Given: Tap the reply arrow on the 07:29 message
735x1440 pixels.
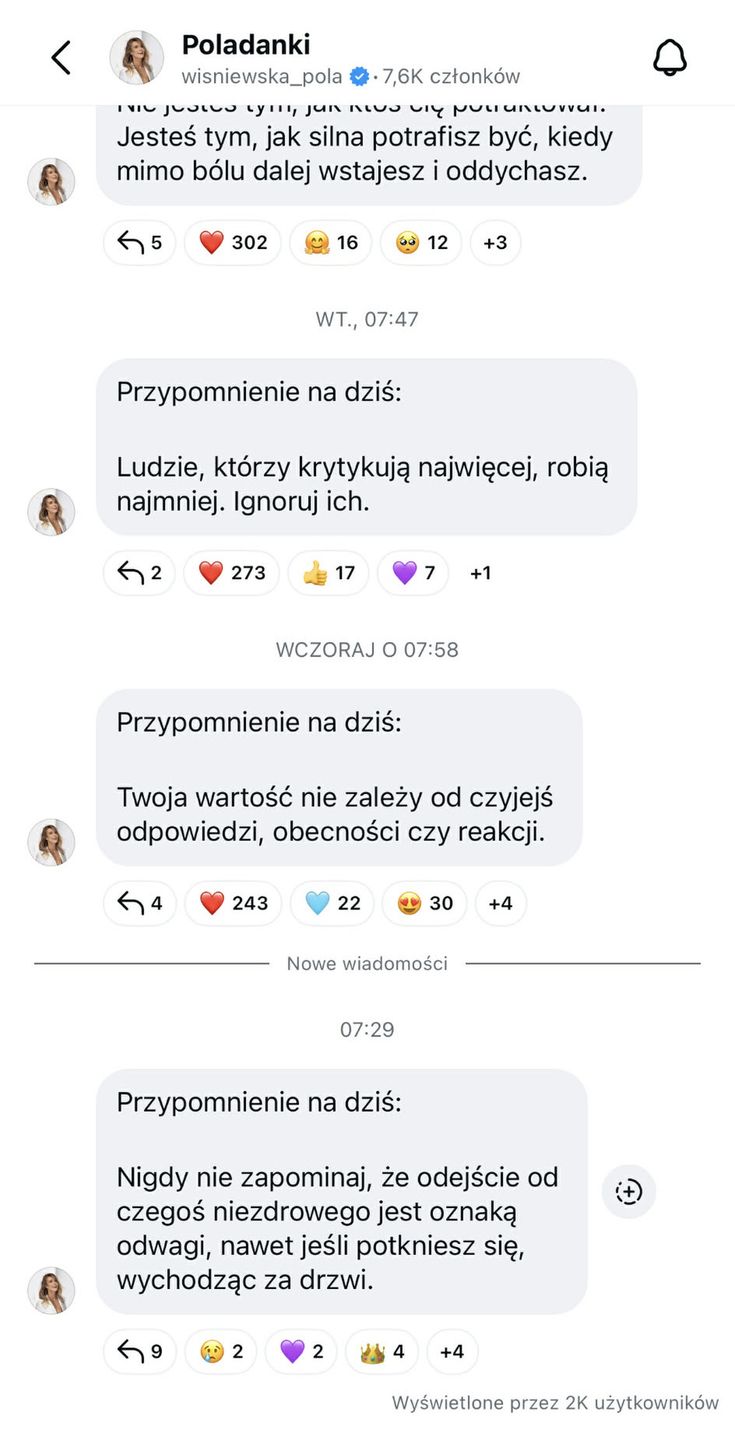Looking at the screenshot, I should pos(139,1351).
